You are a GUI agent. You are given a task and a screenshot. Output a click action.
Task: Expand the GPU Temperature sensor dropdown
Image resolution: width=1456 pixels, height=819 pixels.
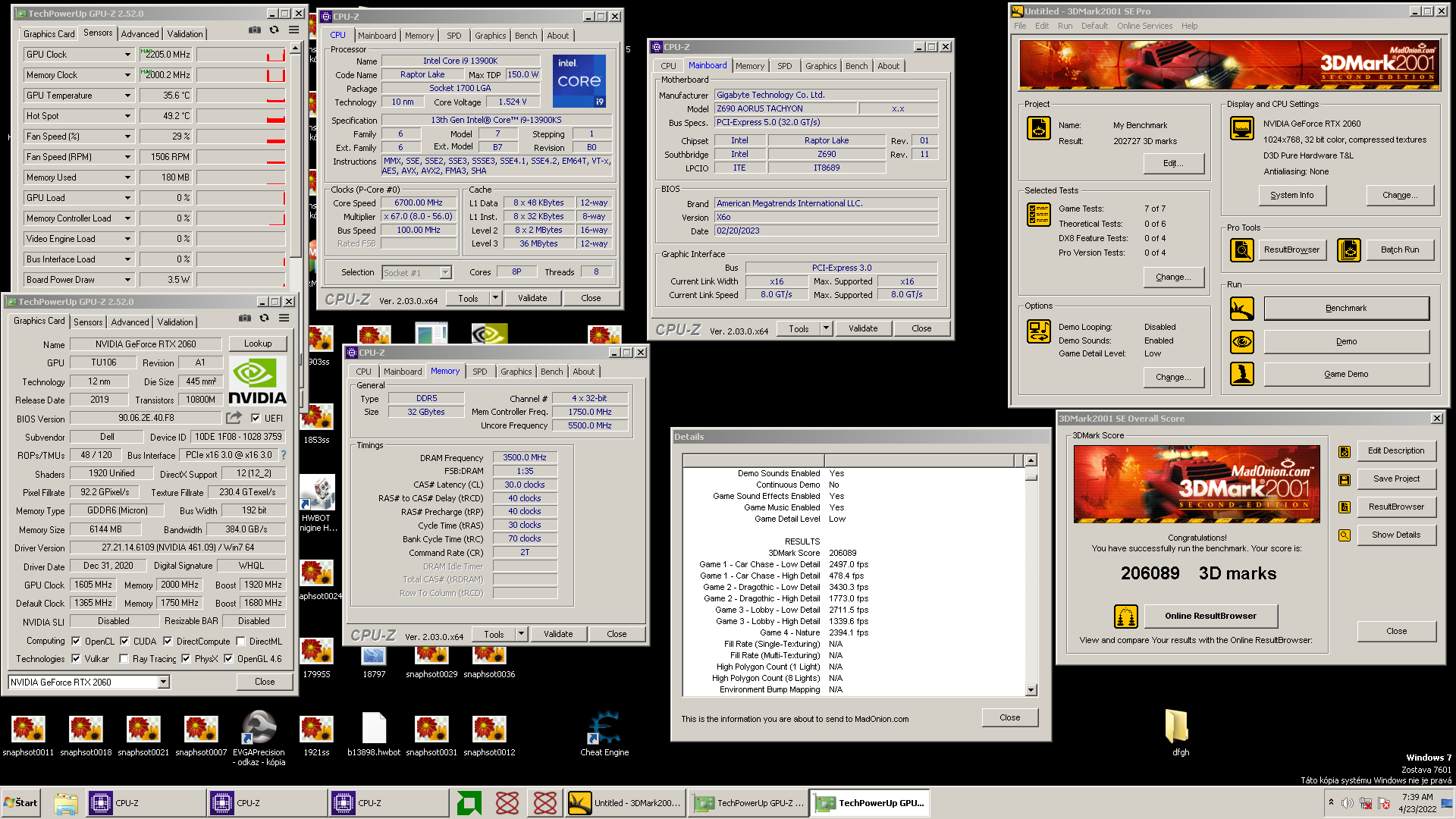(127, 96)
